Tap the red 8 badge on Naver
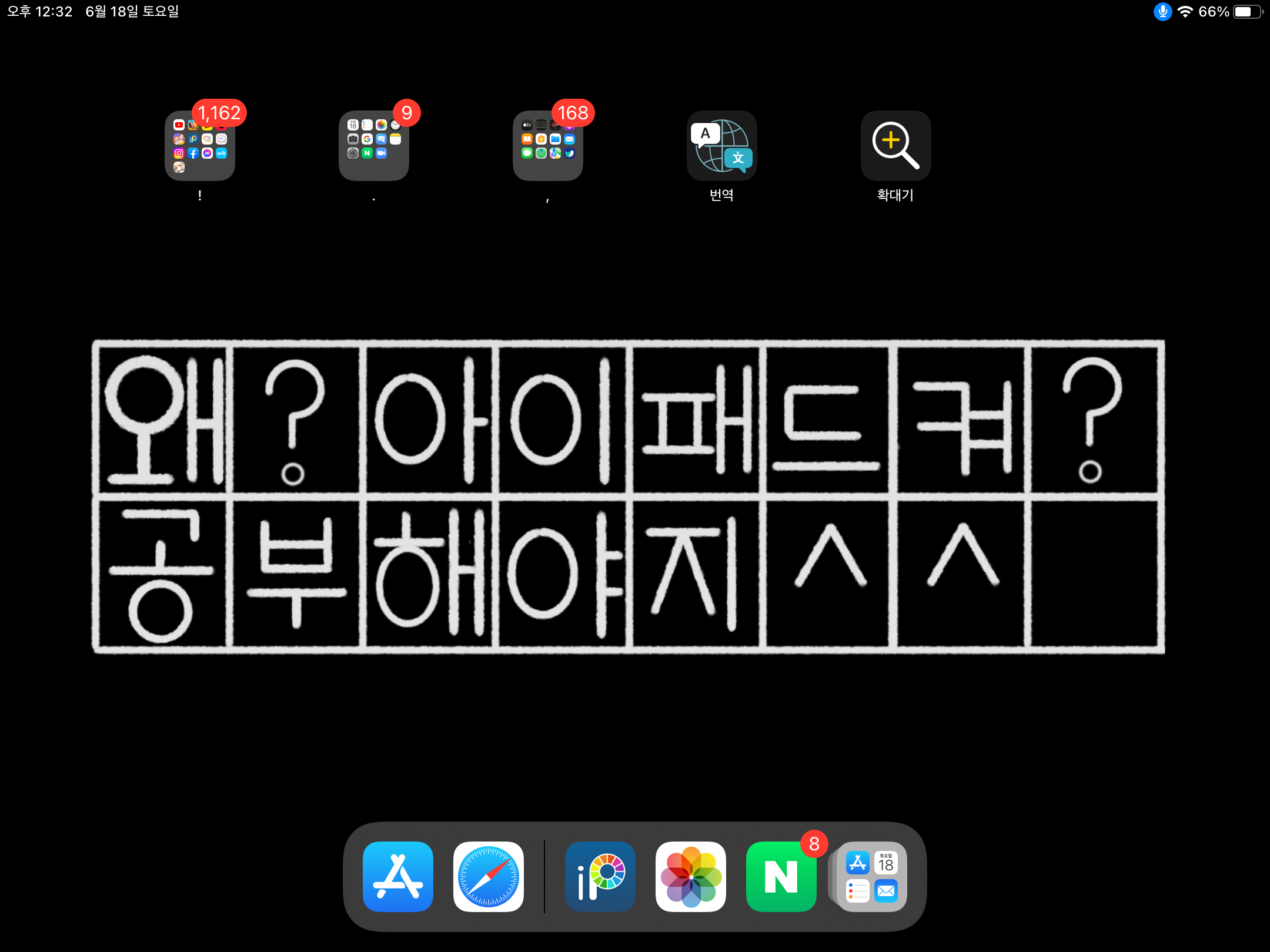Viewport: 1270px width, 952px height. (814, 844)
